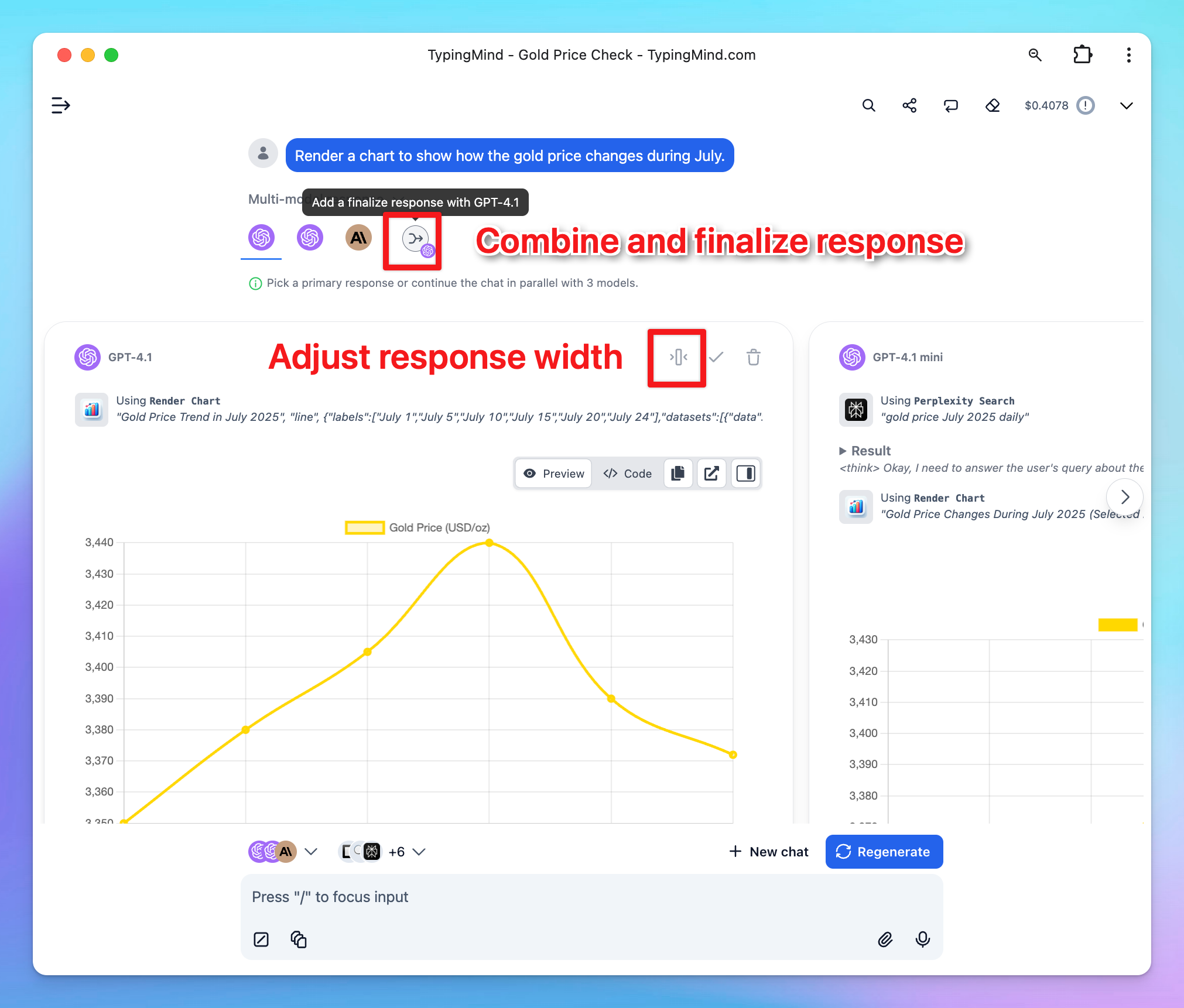Click the attach file paperclip icon
The image size is (1184, 1008).
(885, 940)
